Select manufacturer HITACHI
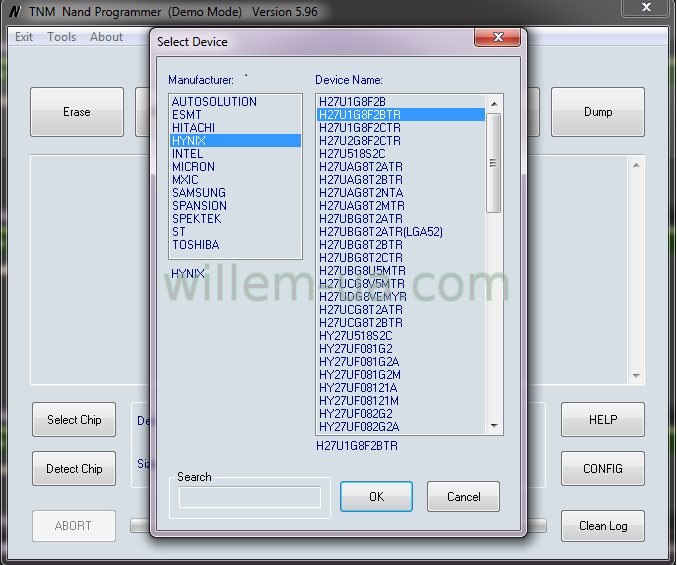This screenshot has width=677, height=565. (x=236, y=128)
